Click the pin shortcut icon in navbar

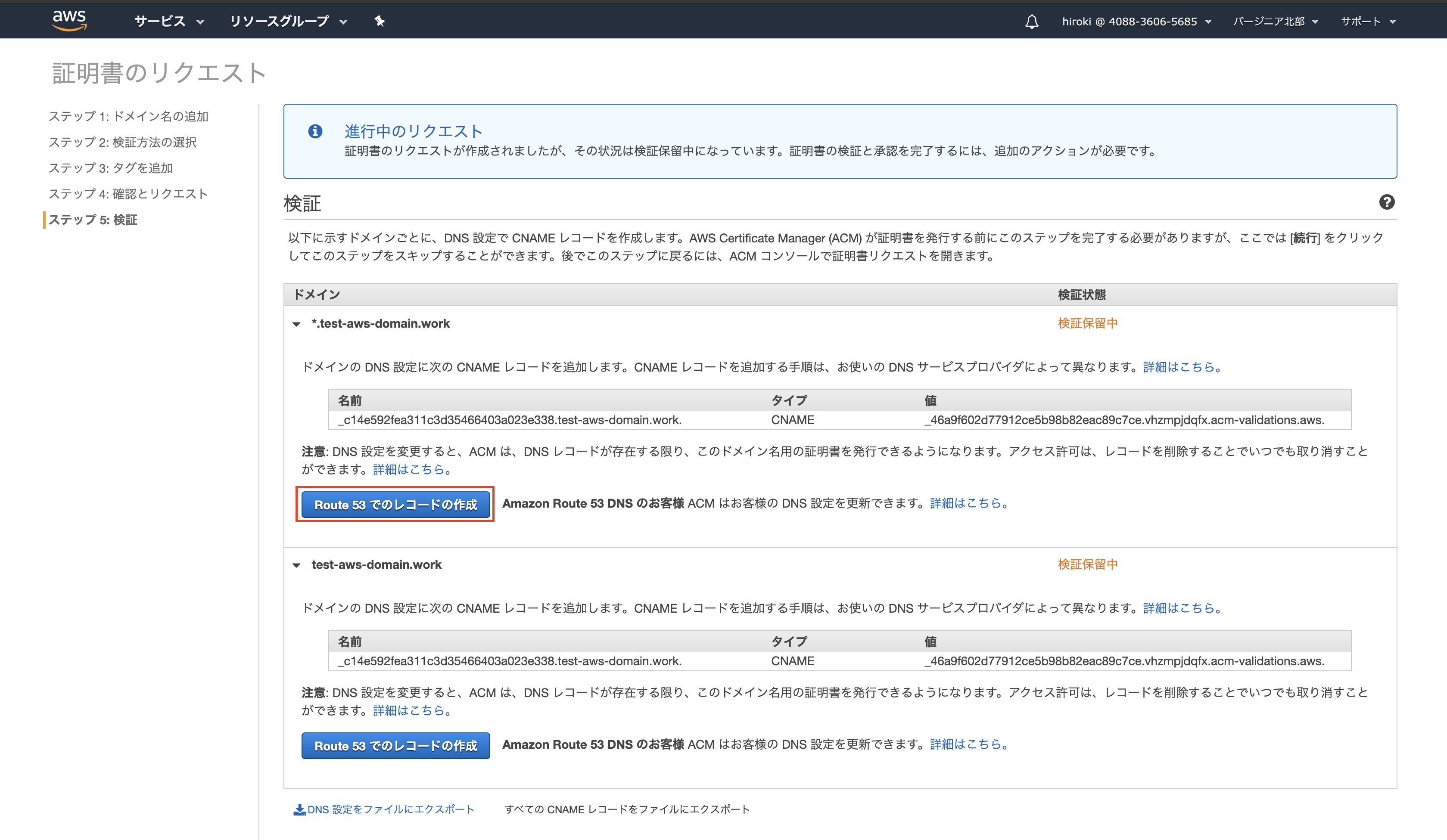pos(379,21)
